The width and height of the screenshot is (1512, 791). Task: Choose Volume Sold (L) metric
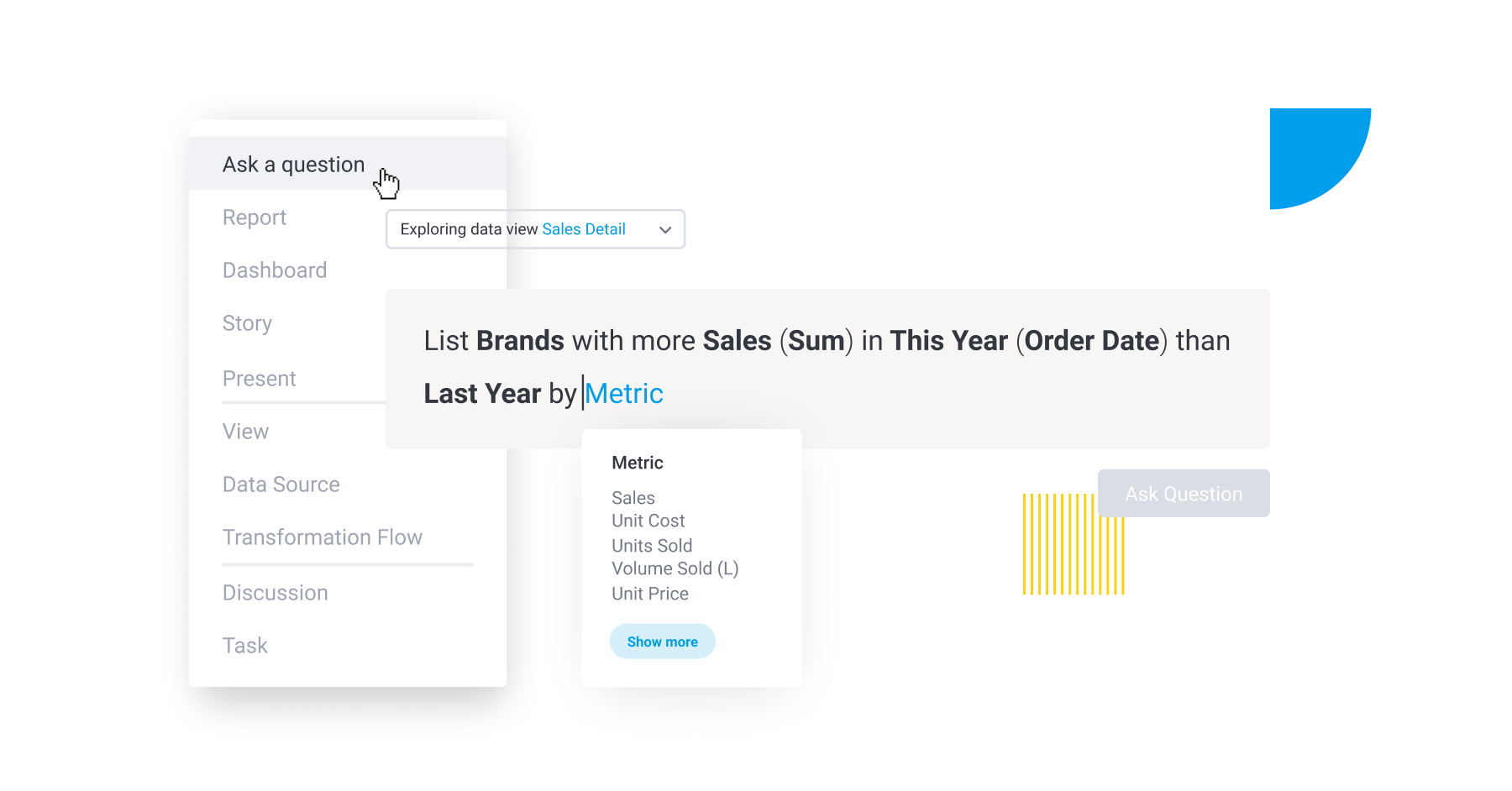[x=675, y=568]
